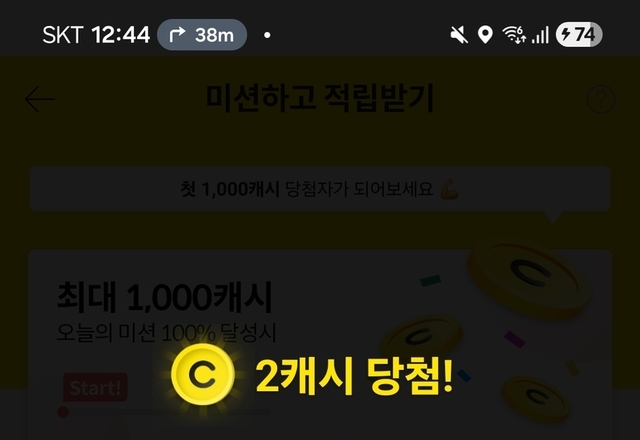Tap the red Start! badge
Image resolution: width=640 pixels, height=440 pixels.
point(96,387)
